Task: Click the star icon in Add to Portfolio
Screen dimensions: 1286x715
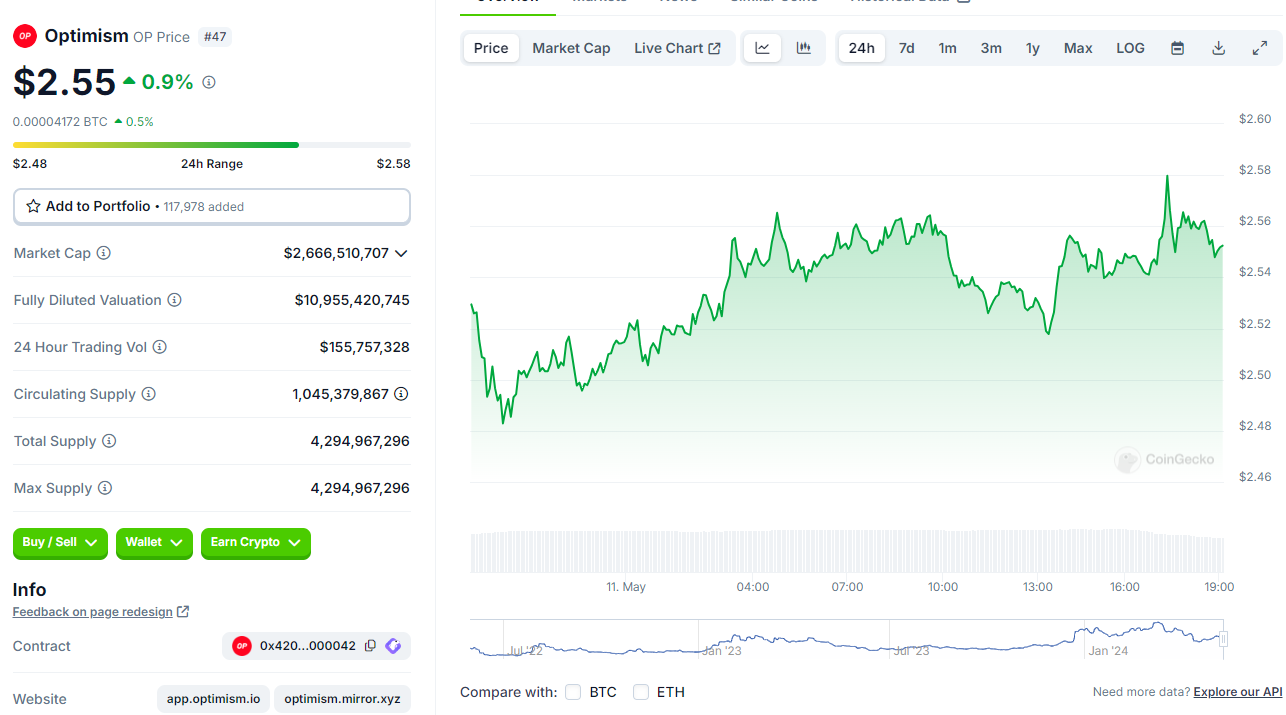Action: (34, 206)
